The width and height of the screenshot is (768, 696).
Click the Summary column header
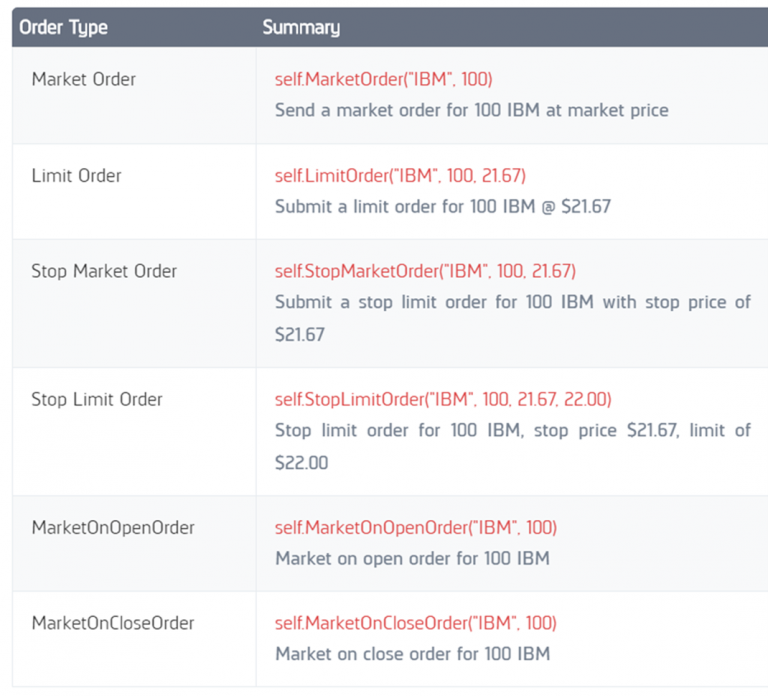click(301, 27)
